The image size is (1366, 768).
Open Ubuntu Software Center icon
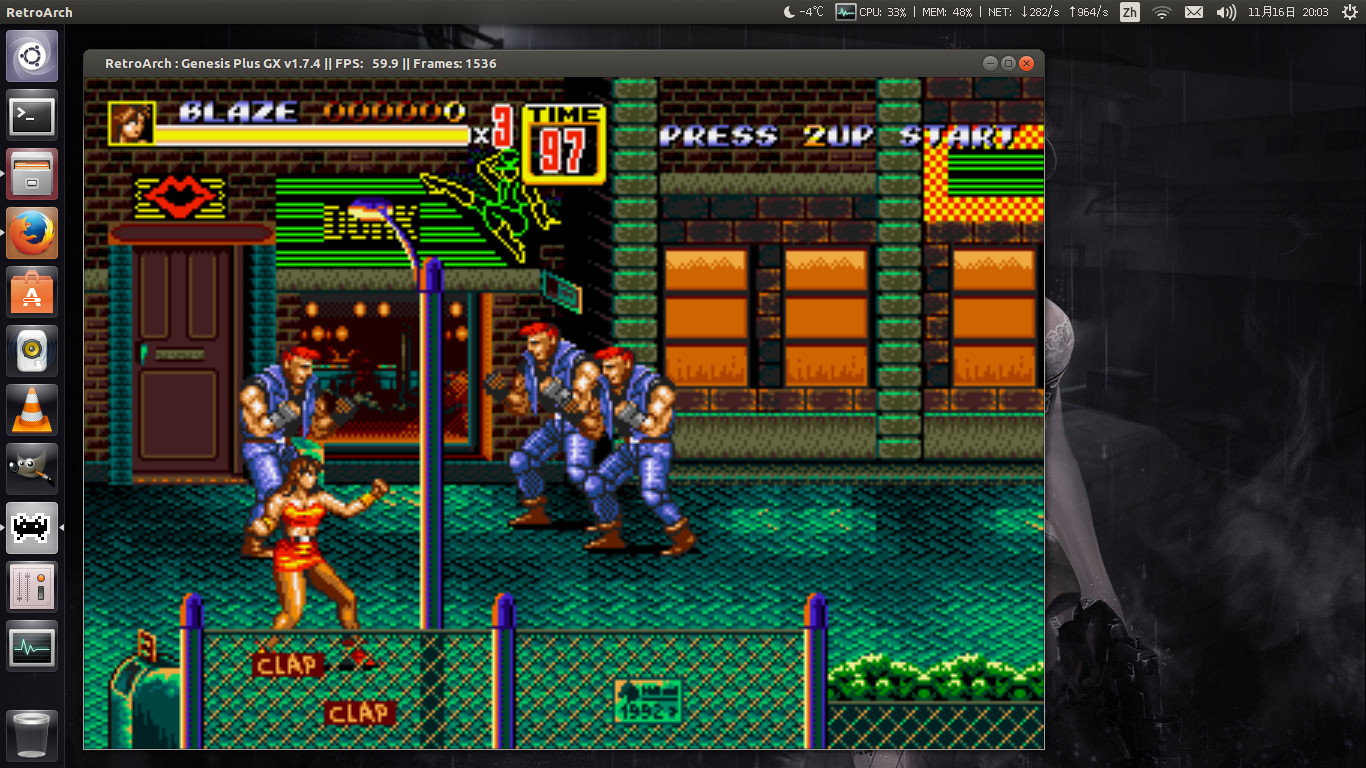pos(32,293)
